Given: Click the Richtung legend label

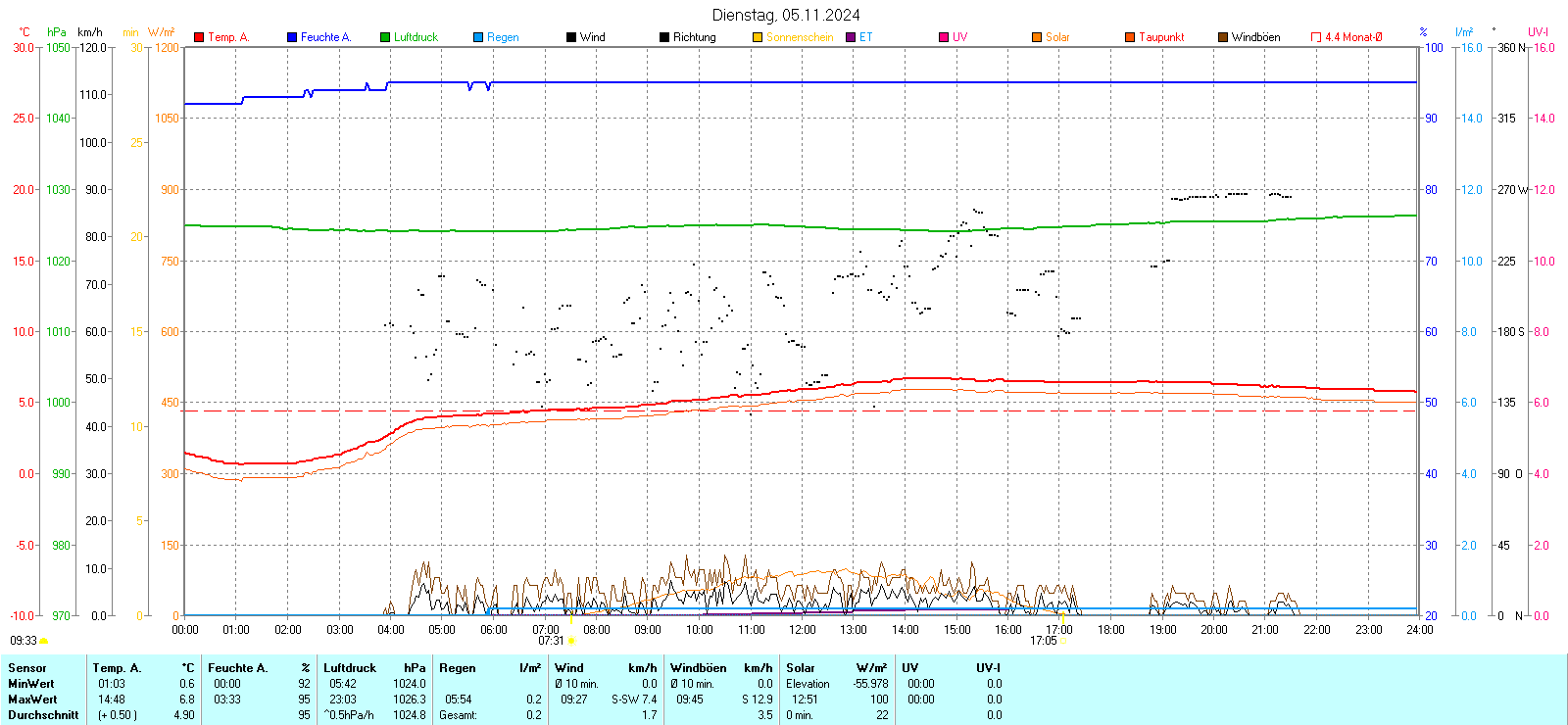Looking at the screenshot, I should pyautogui.click(x=694, y=37).
